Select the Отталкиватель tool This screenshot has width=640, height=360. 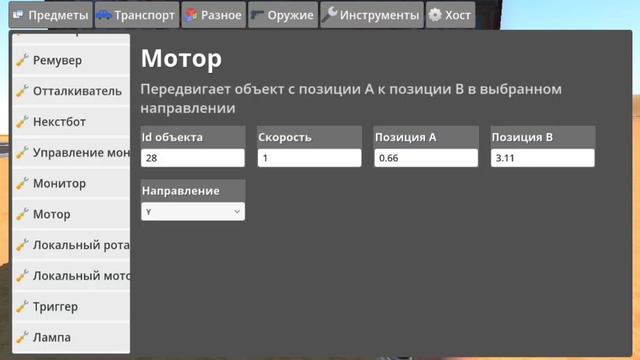[71, 91]
